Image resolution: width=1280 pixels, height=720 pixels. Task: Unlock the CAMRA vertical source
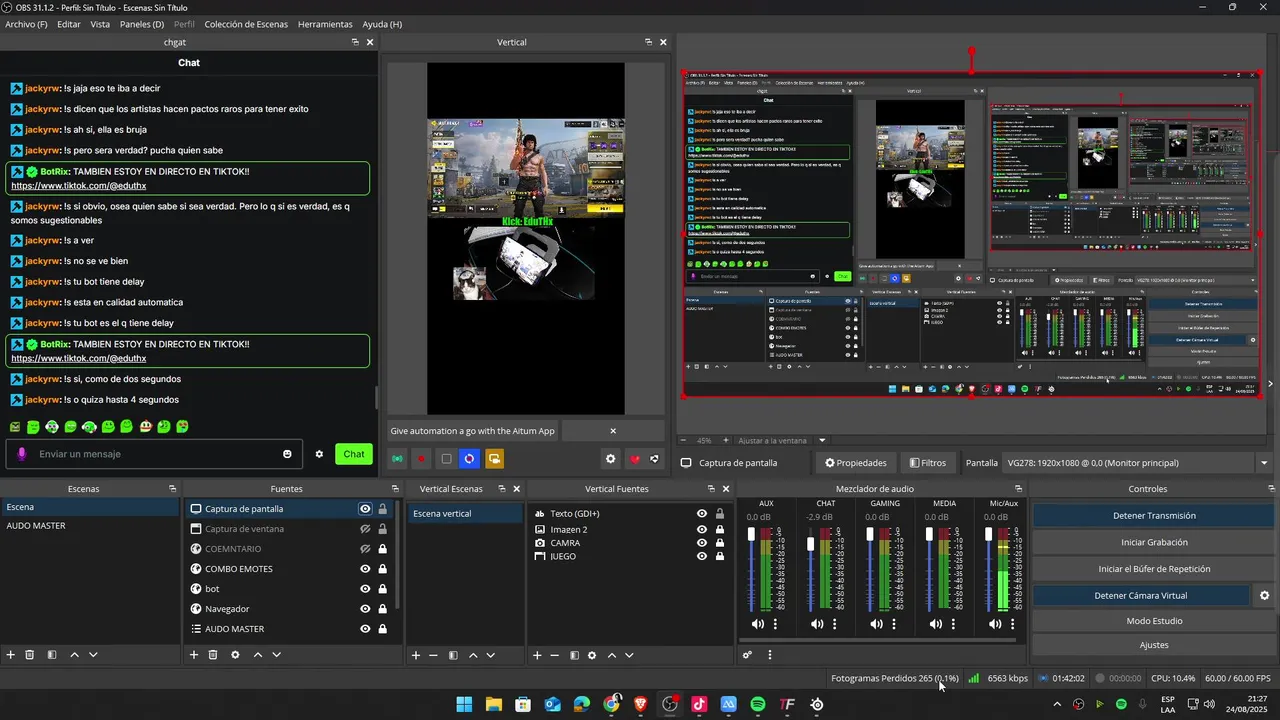720,543
